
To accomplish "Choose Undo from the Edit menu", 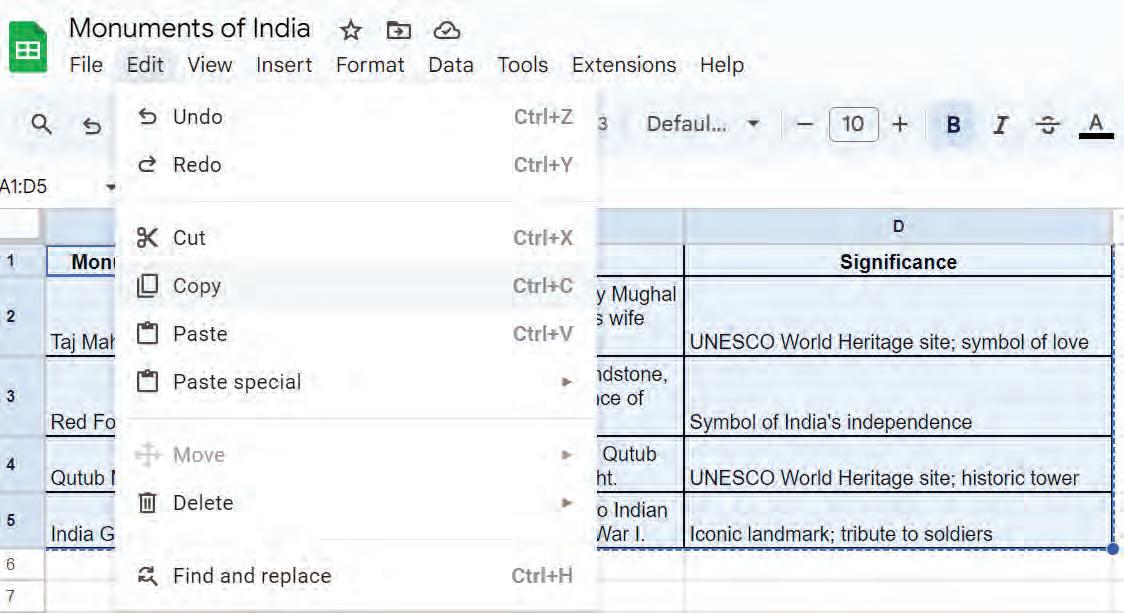I will point(356,117).
